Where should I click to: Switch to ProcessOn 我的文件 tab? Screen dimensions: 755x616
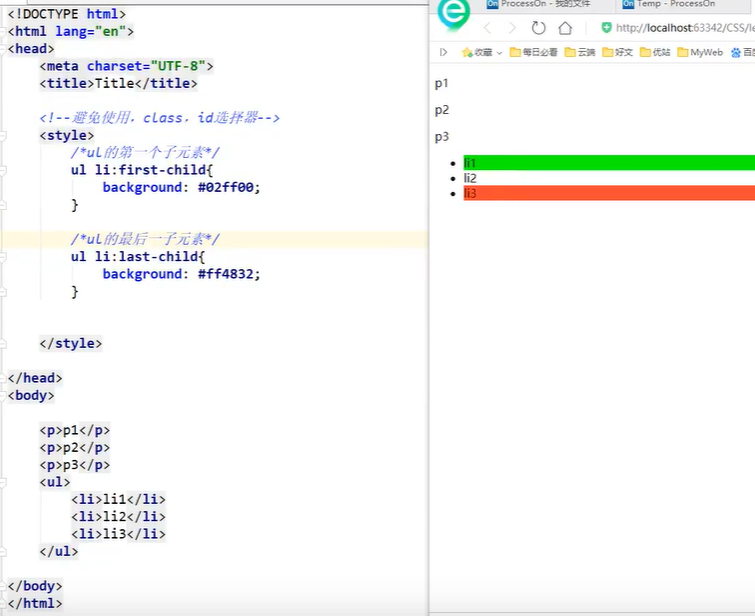538,4
